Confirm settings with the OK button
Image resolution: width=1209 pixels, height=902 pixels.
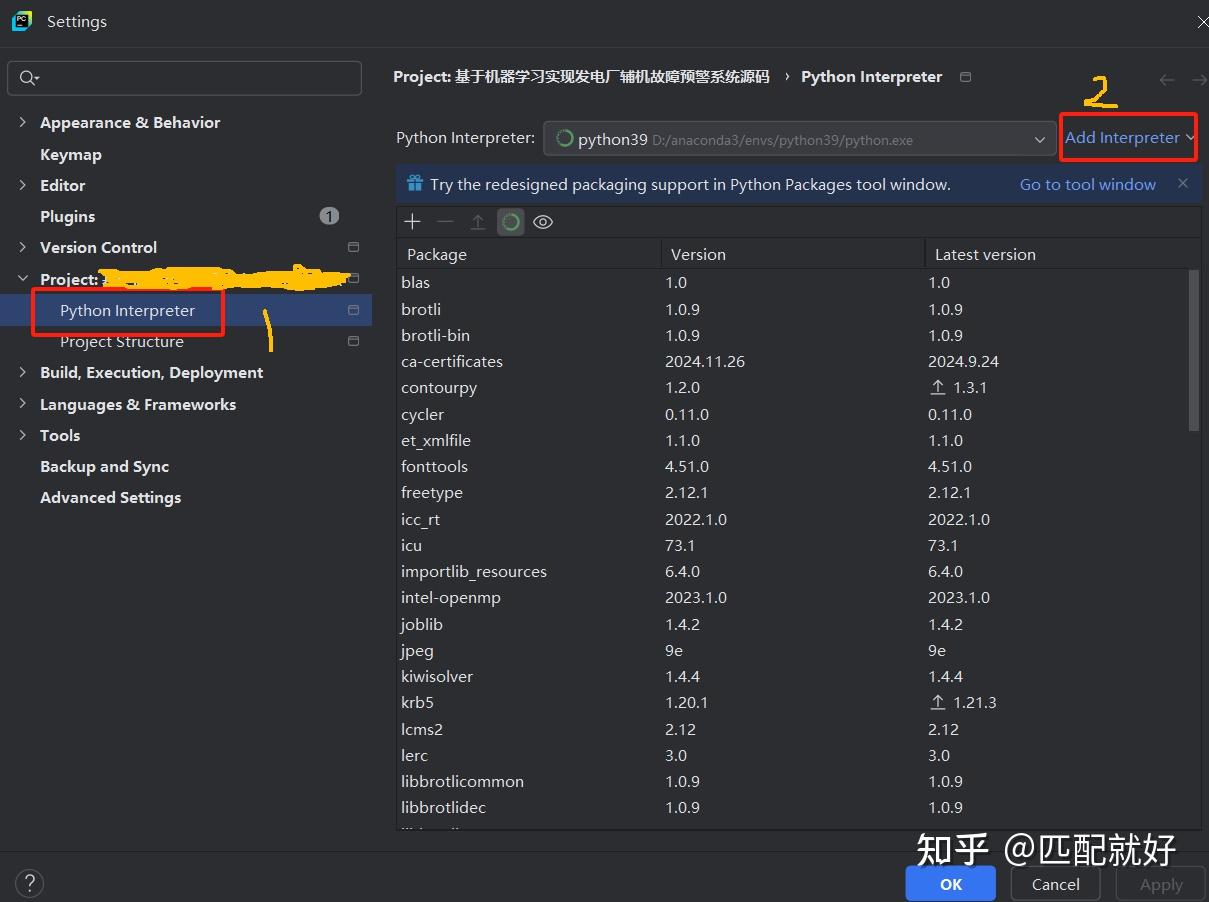[950, 883]
